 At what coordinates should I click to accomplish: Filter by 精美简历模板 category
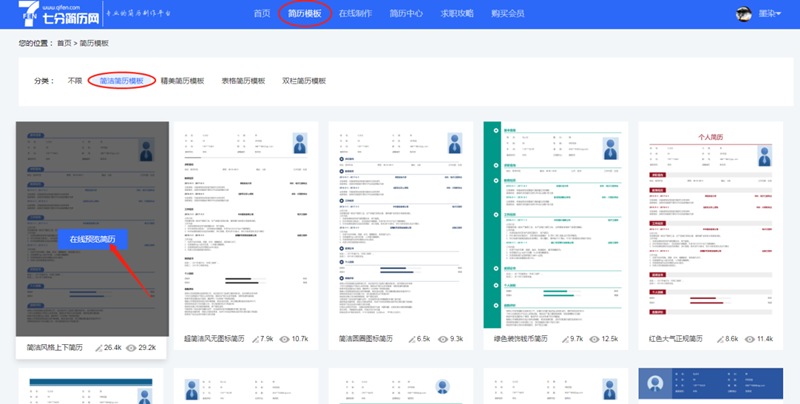click(x=183, y=81)
